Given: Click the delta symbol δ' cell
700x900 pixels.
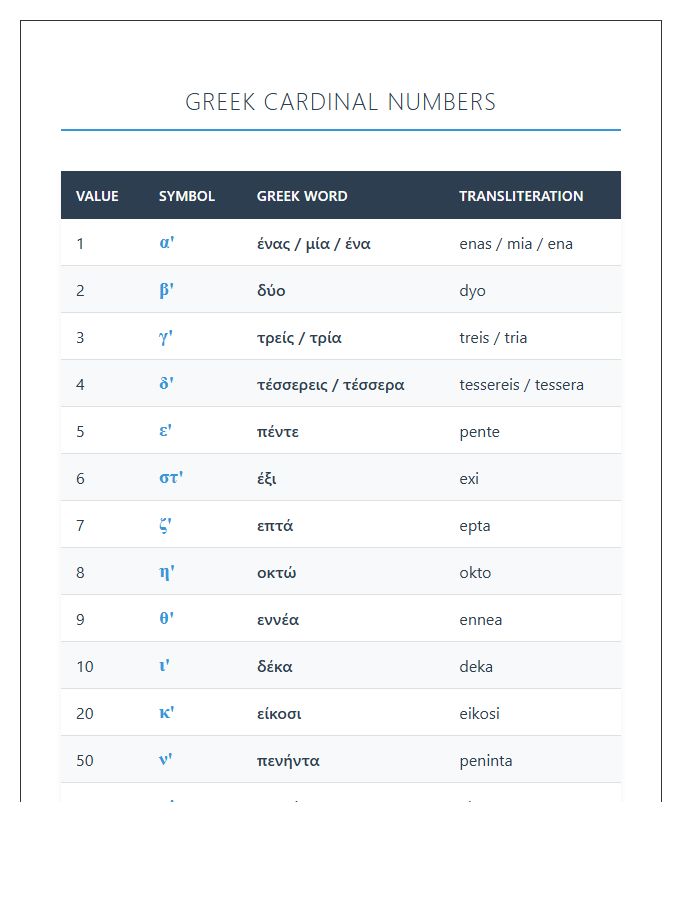Looking at the screenshot, I should (x=166, y=383).
